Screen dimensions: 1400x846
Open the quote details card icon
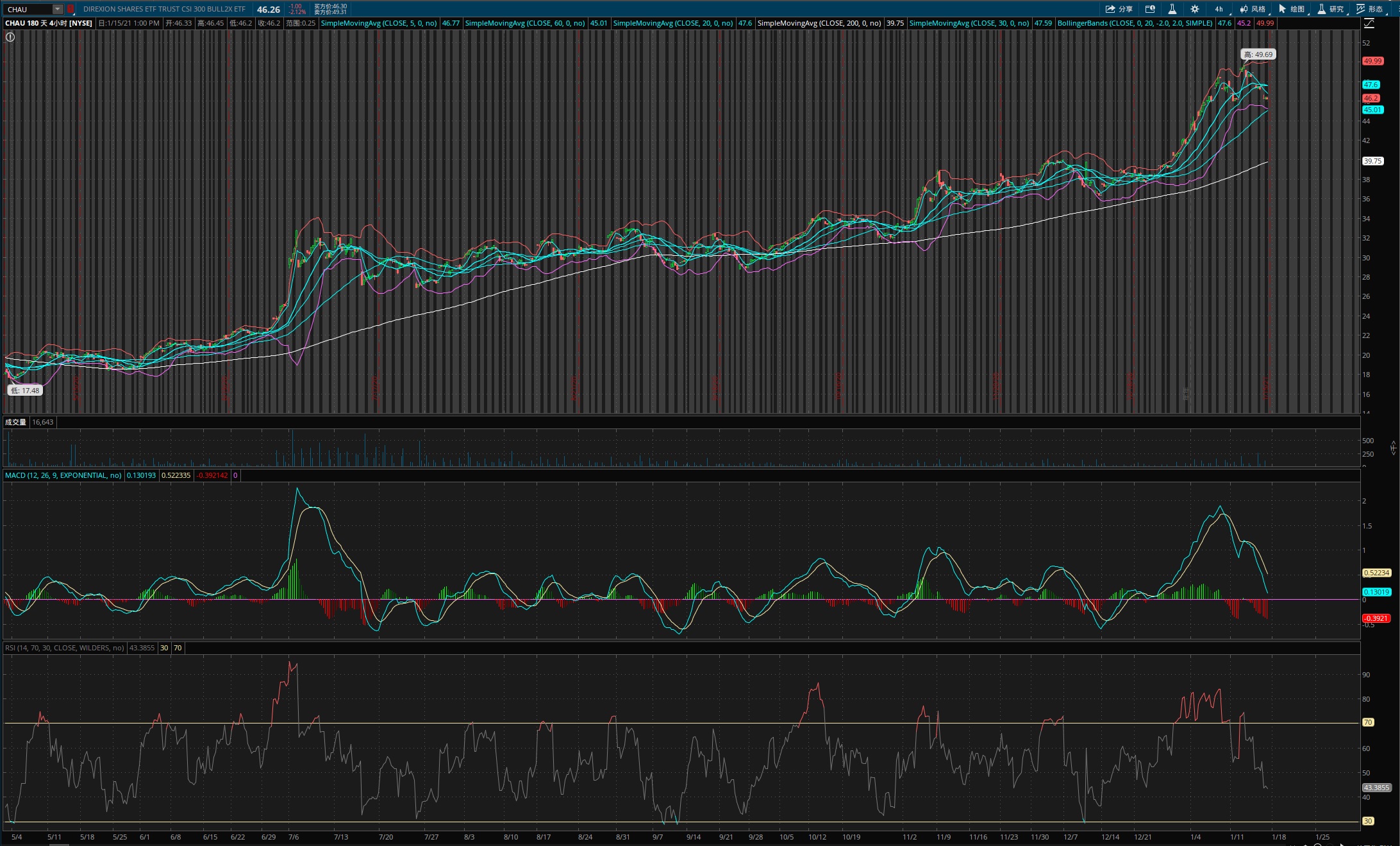pyautogui.click(x=1150, y=9)
